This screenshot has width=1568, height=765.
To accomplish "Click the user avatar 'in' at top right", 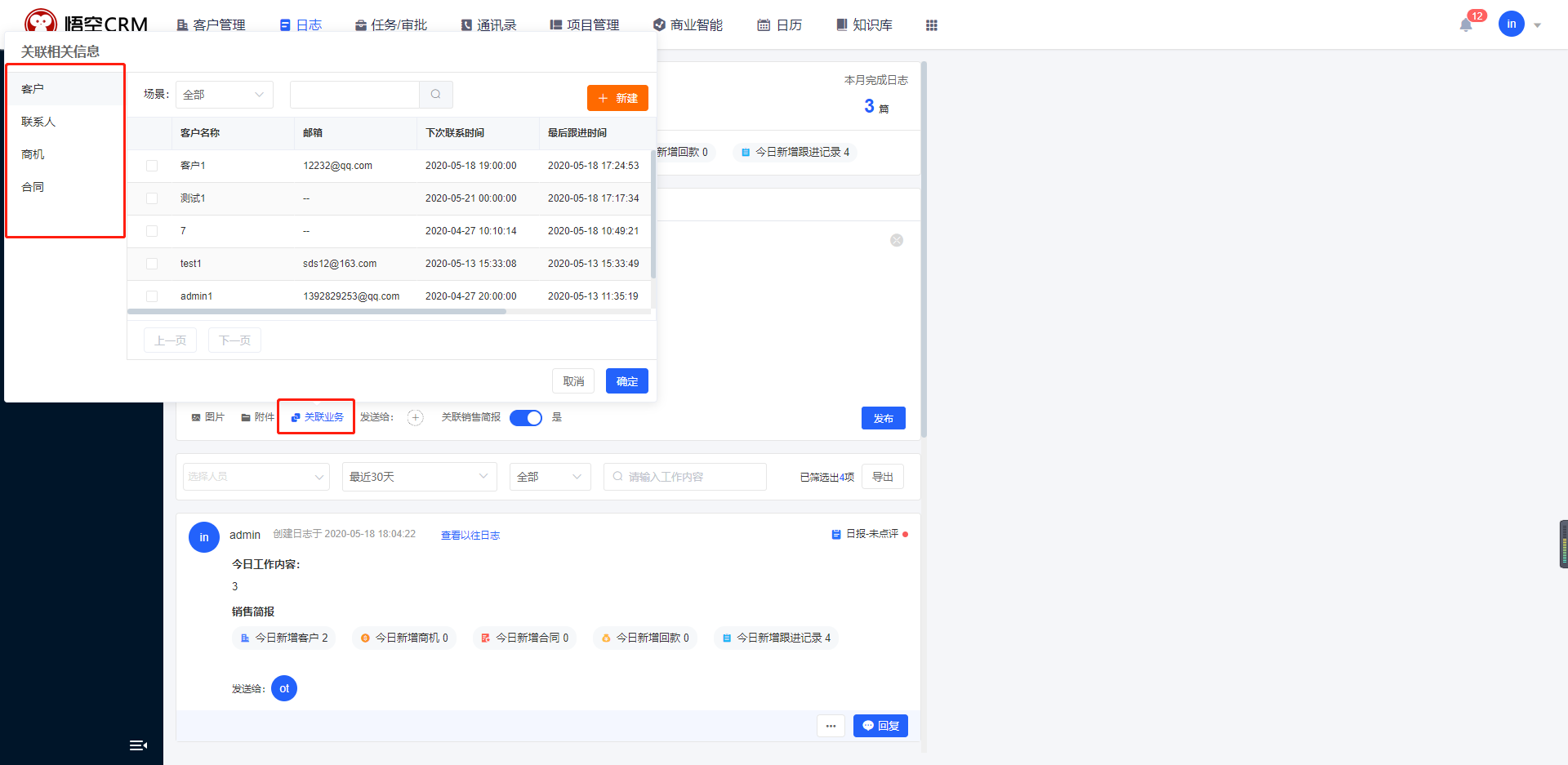I will [x=1512, y=24].
